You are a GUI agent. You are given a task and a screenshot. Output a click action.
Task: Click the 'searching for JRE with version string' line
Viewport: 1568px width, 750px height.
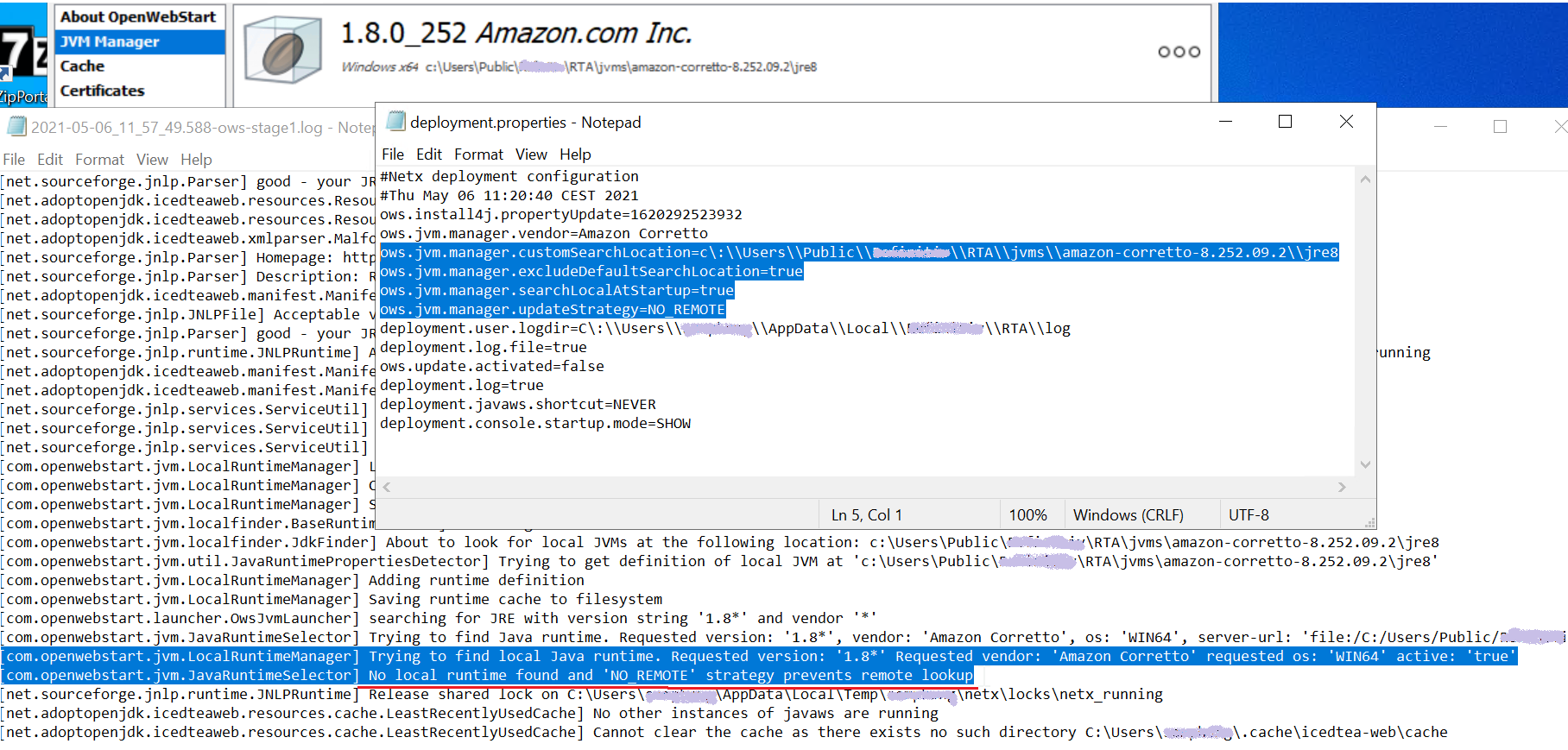(x=439, y=618)
